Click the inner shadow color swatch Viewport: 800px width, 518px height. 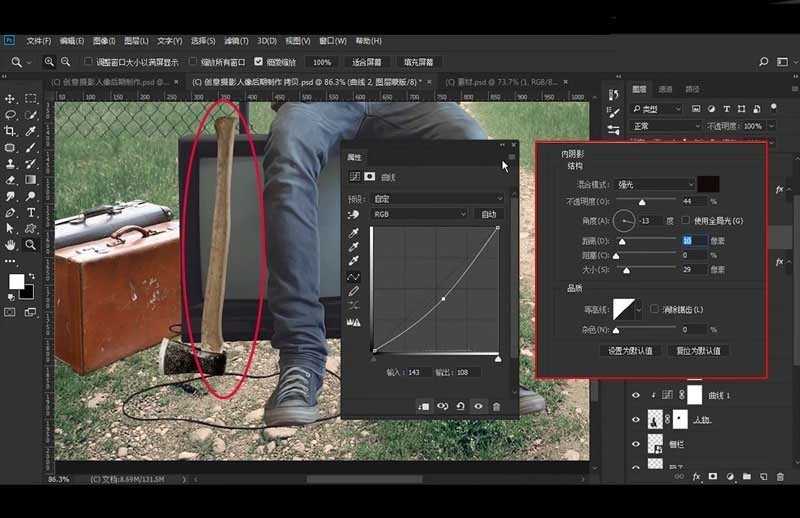(708, 184)
